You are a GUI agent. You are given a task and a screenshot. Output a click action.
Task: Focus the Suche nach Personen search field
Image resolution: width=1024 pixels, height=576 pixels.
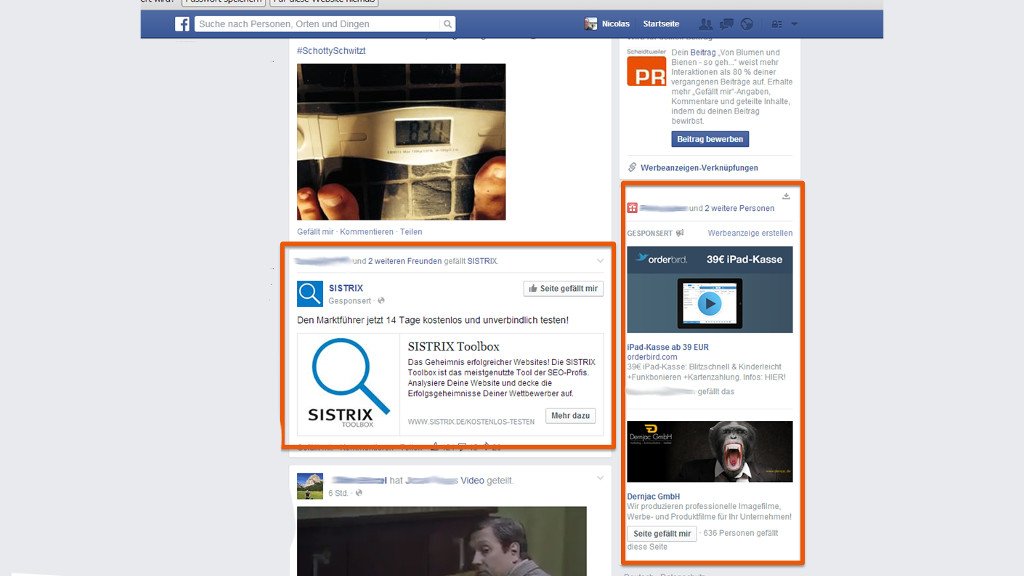click(319, 24)
